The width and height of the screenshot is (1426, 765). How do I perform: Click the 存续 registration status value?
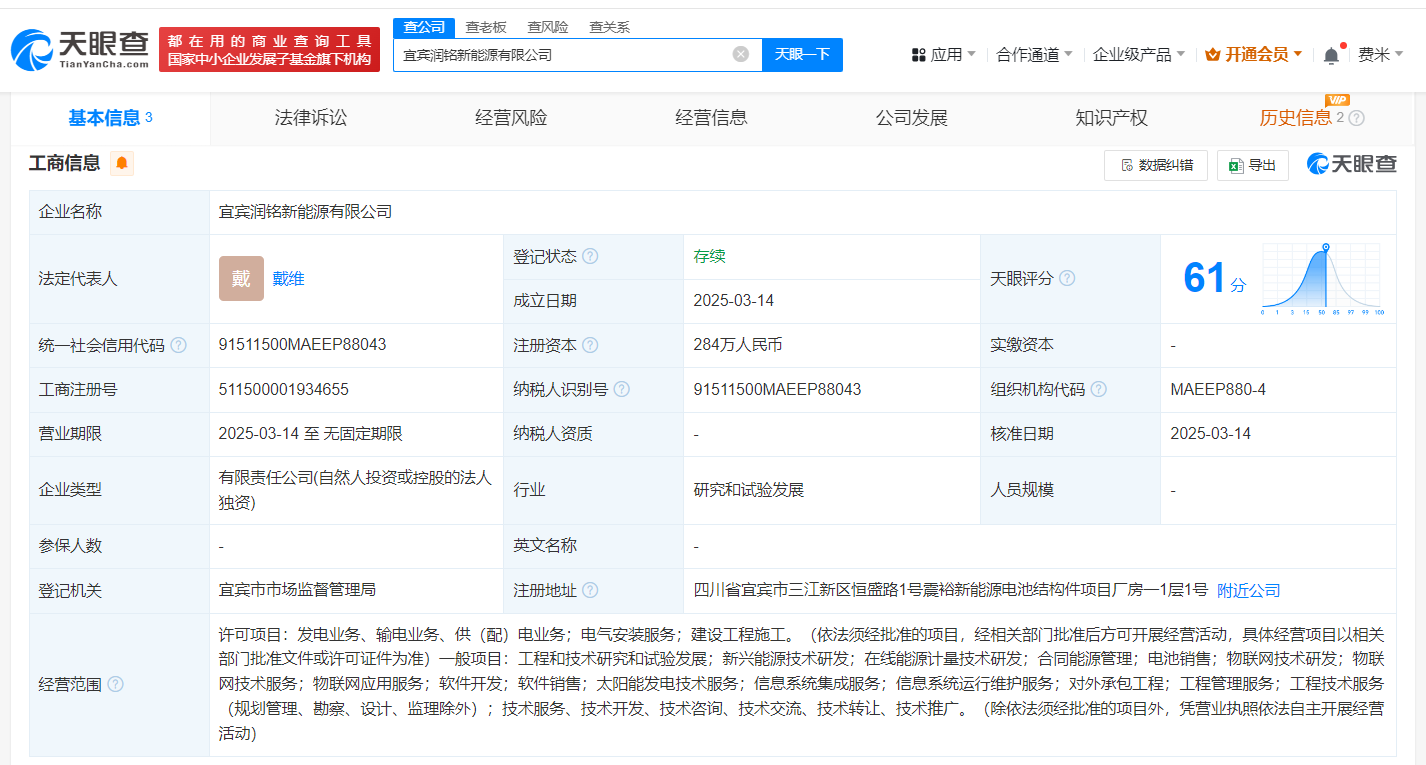pos(709,256)
